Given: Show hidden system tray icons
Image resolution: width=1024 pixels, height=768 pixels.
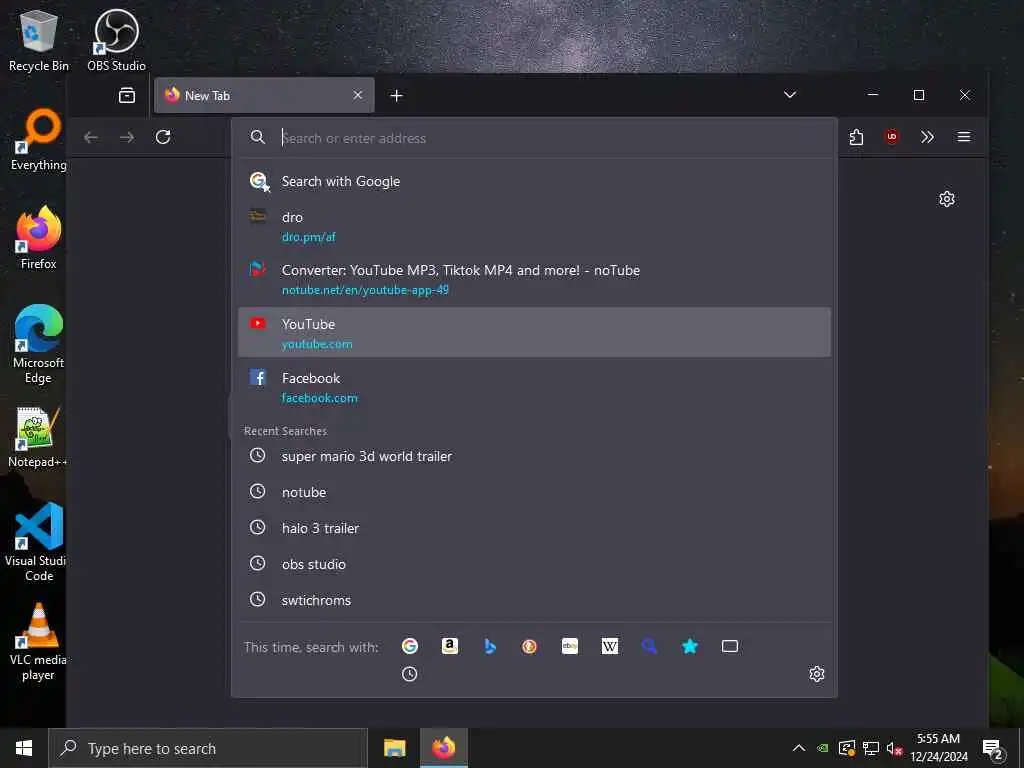Looking at the screenshot, I should tap(798, 748).
